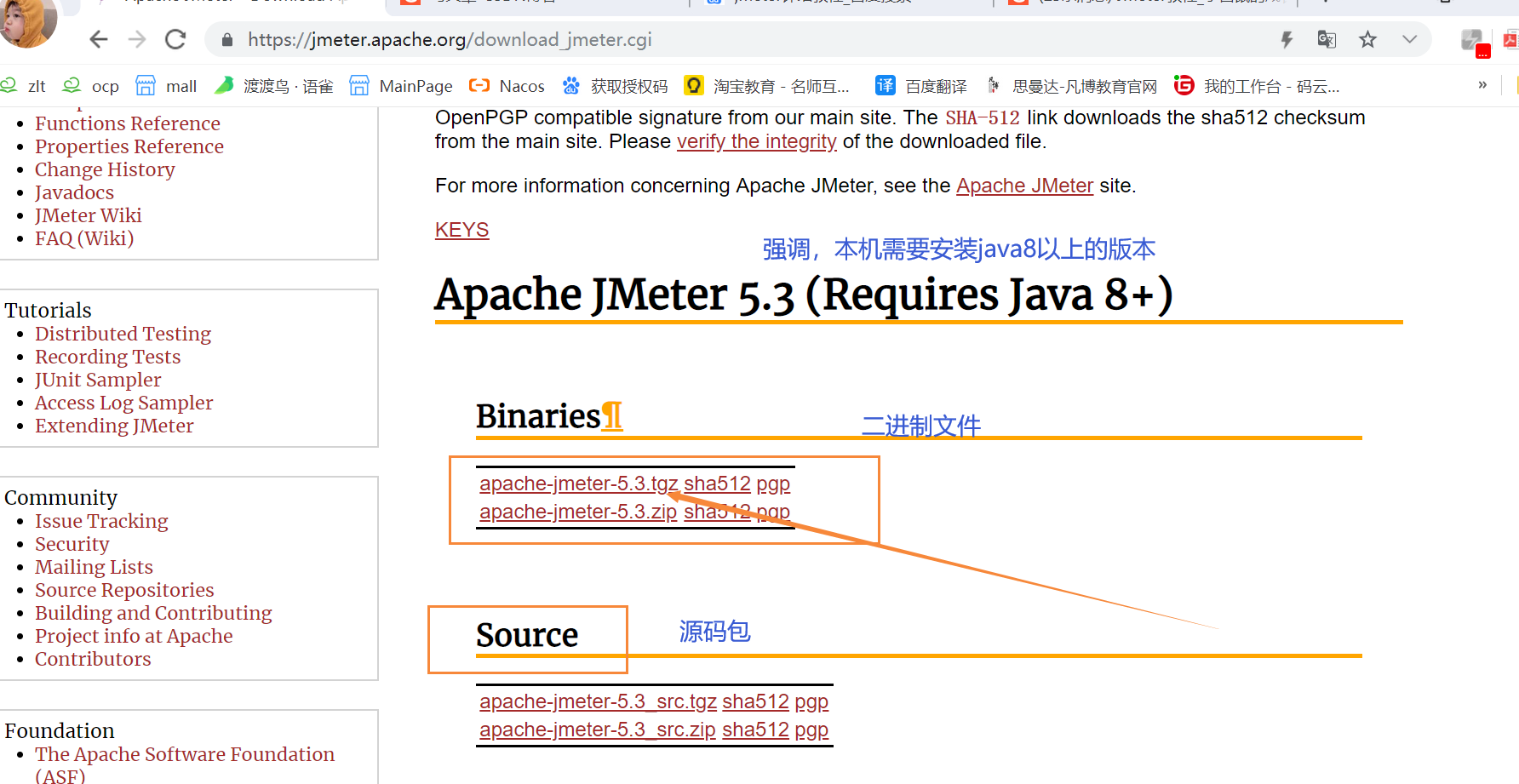Show hidden bookmarks via overflow chevron

pyautogui.click(x=1482, y=85)
